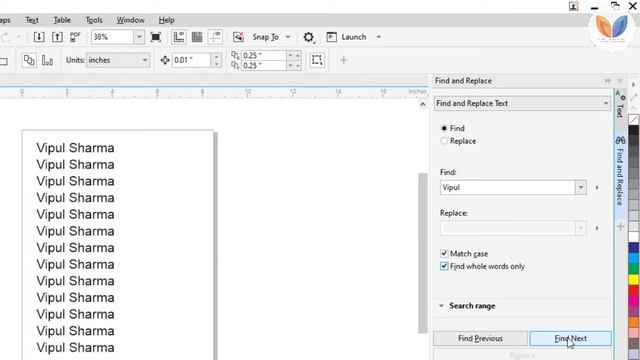Viewport: 640px width, 360px height.
Task: Click the plus quick customize icon on property bar
Action: click(x=343, y=60)
